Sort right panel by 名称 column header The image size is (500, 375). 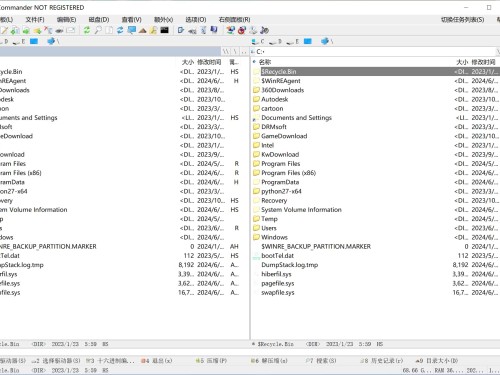265,62
